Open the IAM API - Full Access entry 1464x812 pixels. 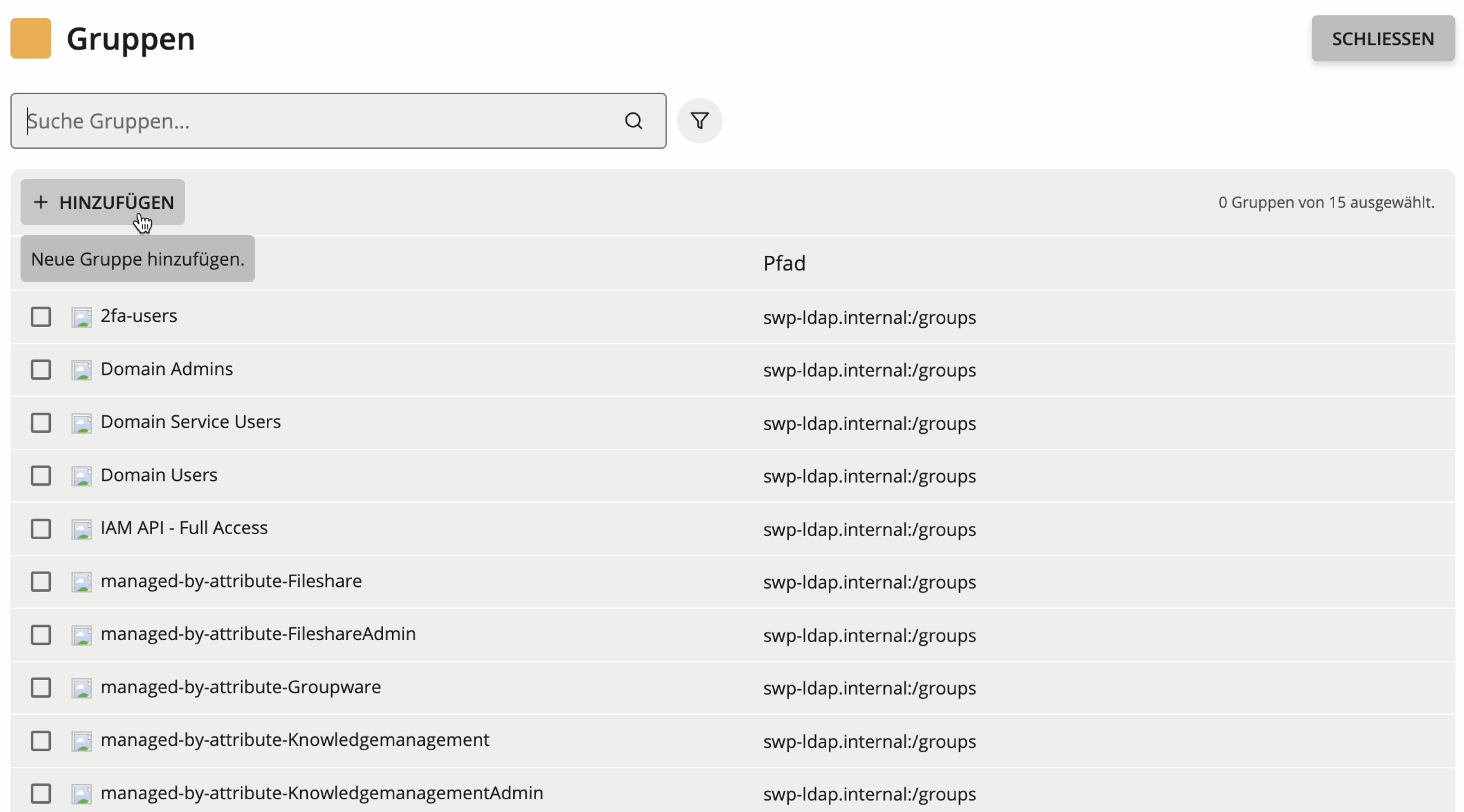point(184,528)
